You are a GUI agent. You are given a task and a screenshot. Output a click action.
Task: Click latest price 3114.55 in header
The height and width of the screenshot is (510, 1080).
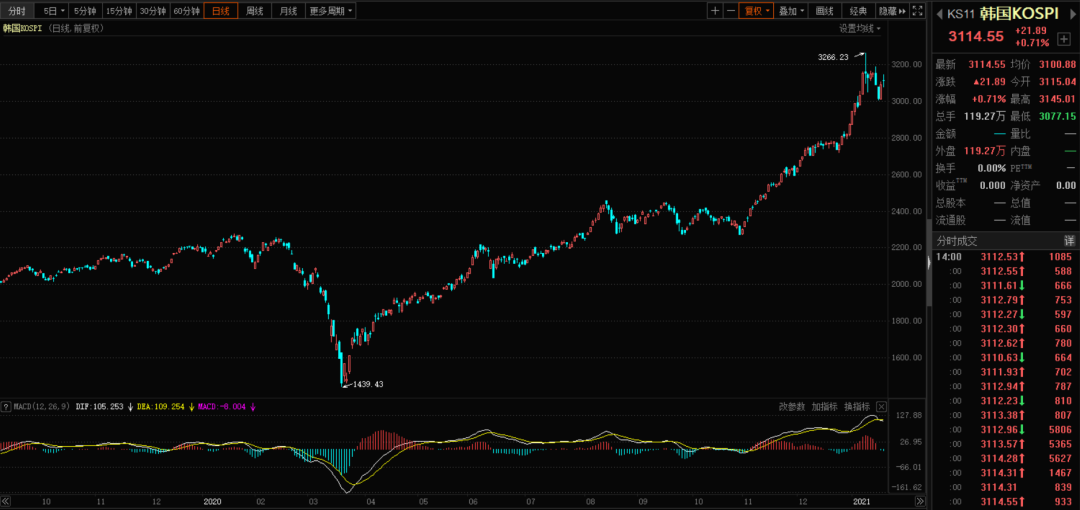click(x=976, y=37)
